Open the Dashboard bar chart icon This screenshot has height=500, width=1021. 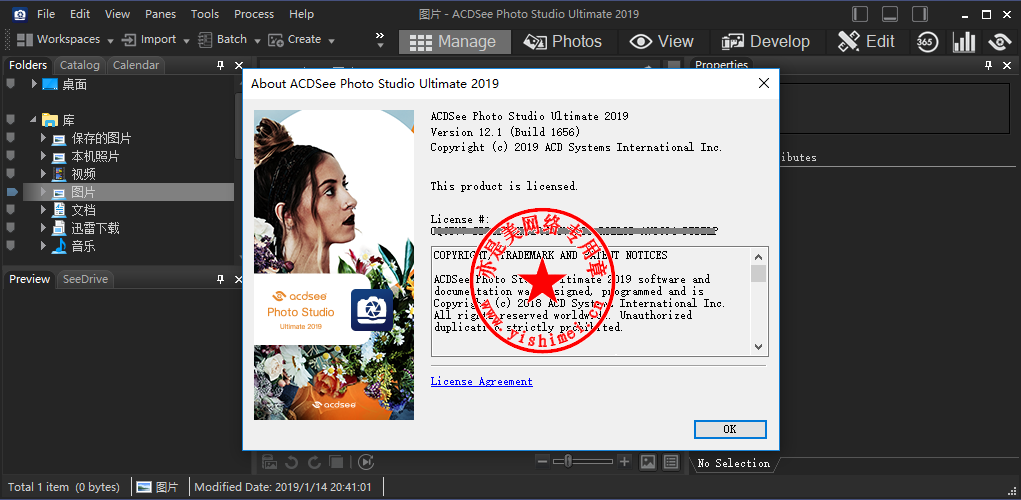(x=964, y=42)
